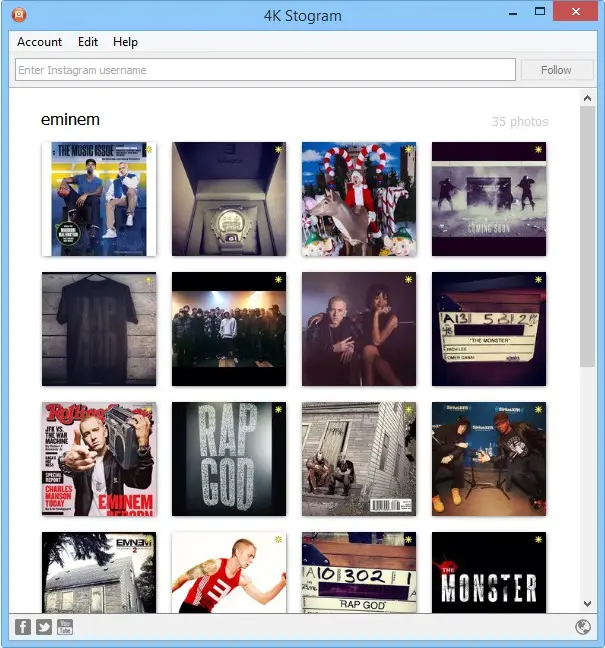Screen dimensions: 605x648
Task: Open the hooded group crowd photo
Action: tap(229, 329)
